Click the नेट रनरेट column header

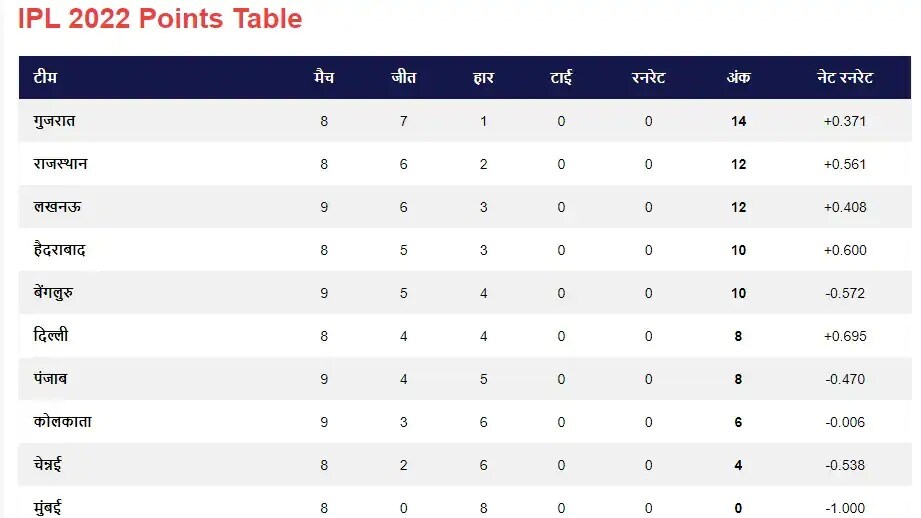pos(844,78)
